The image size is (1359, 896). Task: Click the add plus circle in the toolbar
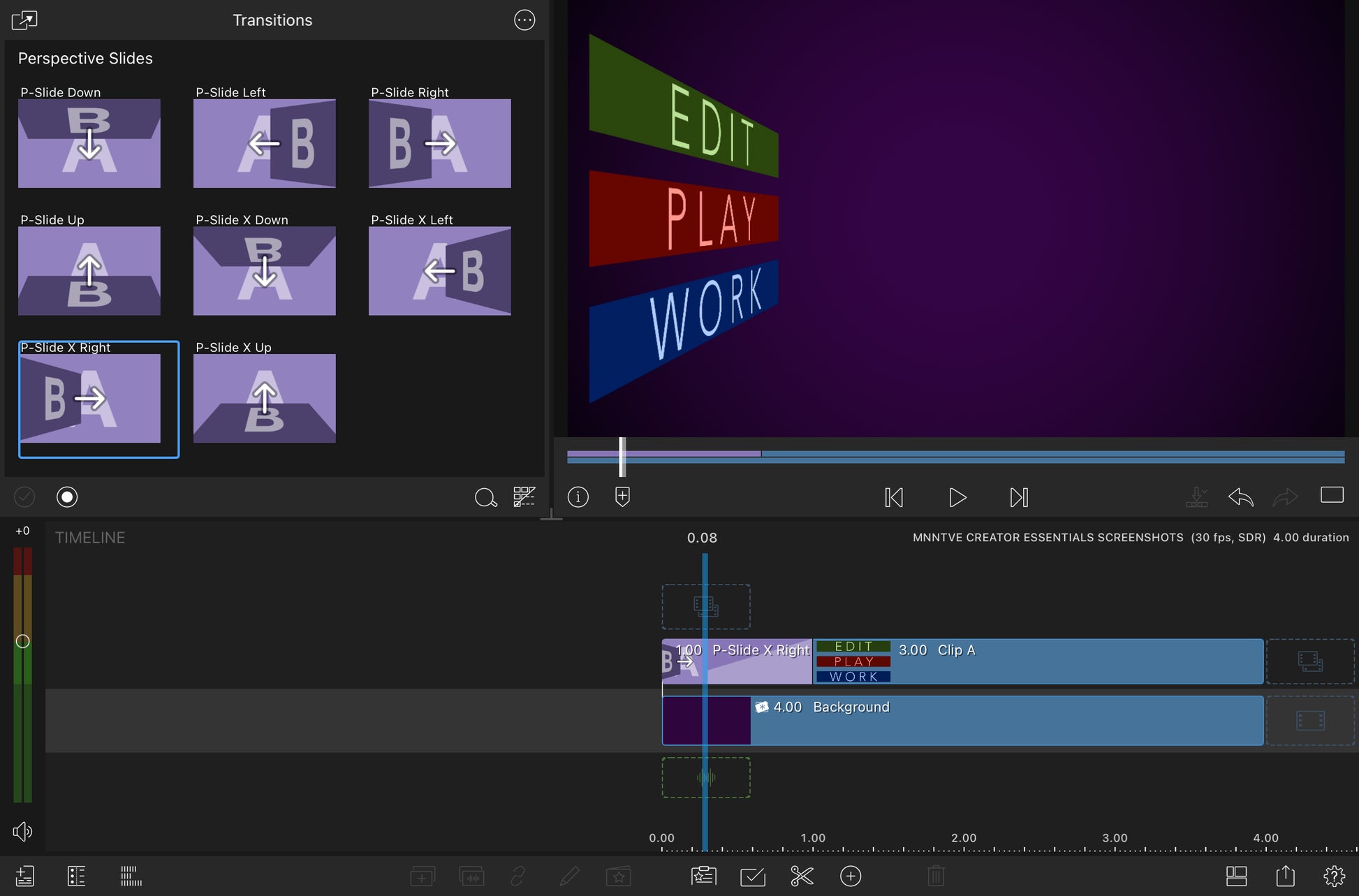point(850,876)
